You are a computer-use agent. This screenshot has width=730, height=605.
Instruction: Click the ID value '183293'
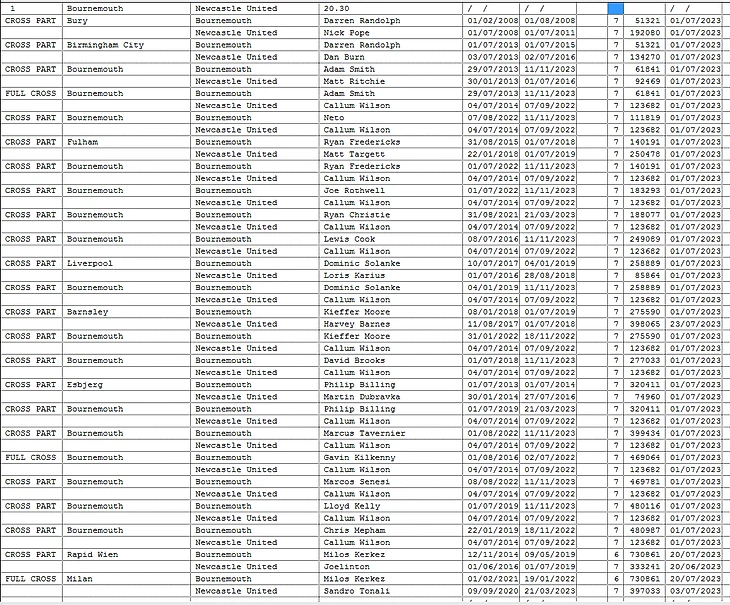click(x=645, y=190)
